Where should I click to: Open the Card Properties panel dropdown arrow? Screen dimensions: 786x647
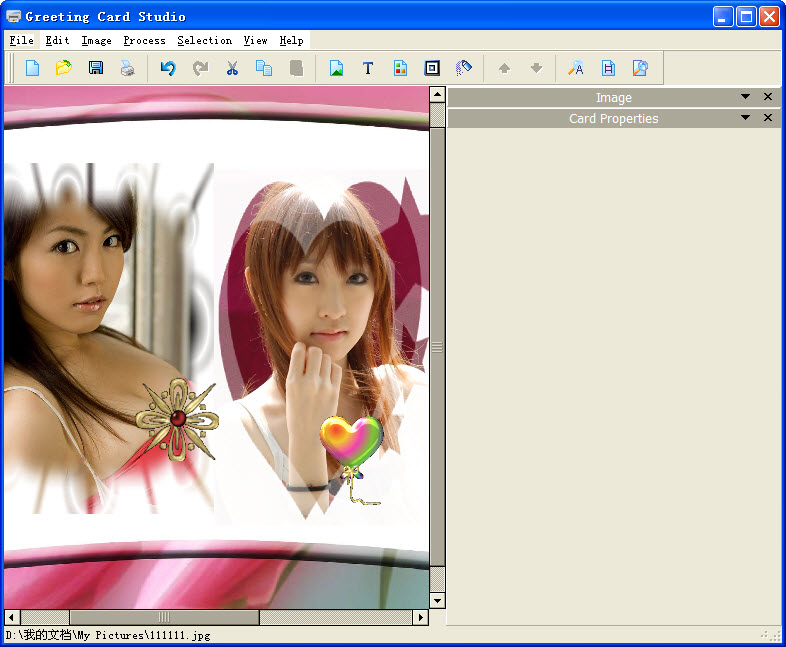point(745,118)
